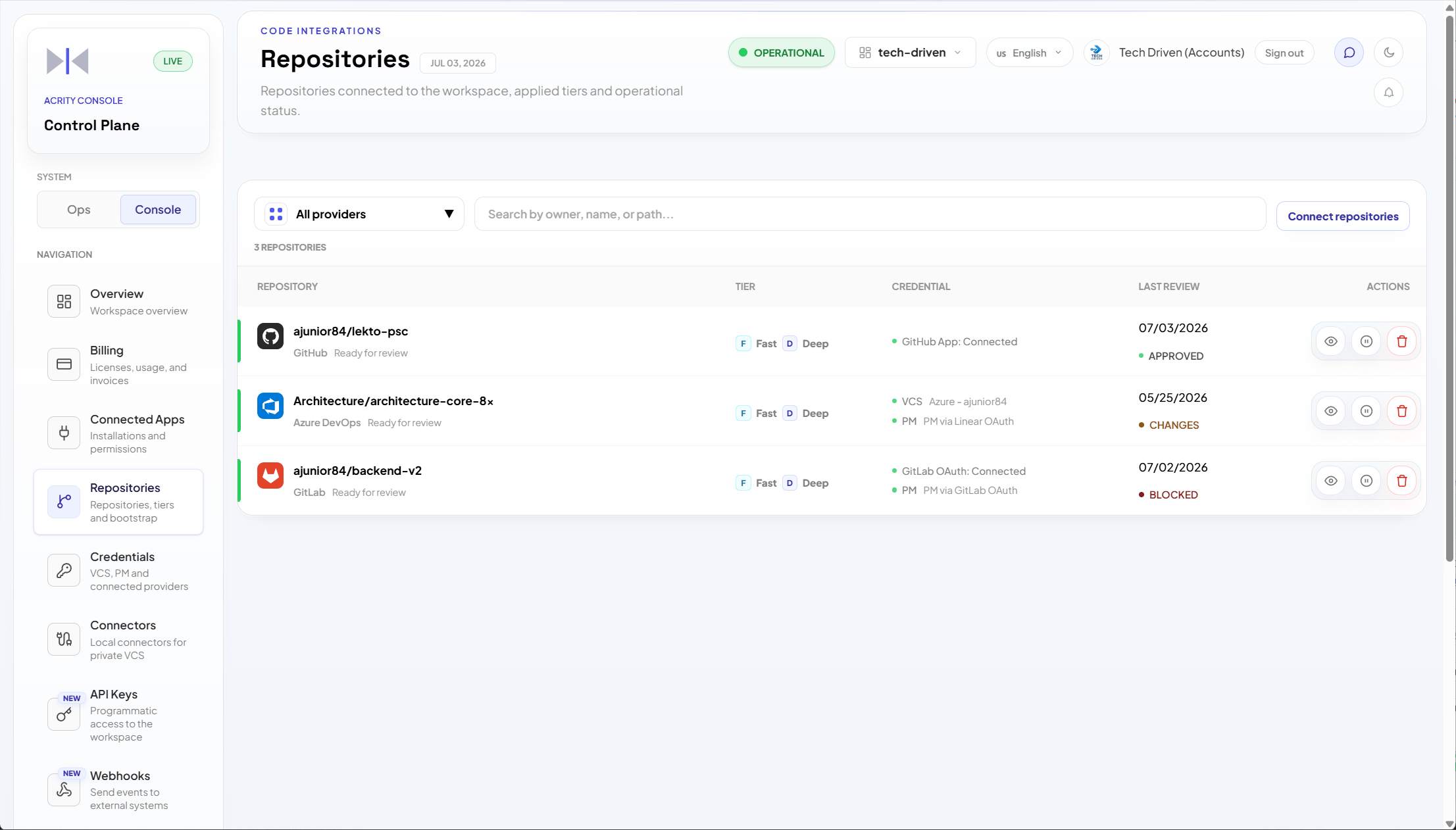Click the Azure DevOps logo for architecture-core-8x
The image size is (1456, 830).
tap(270, 406)
